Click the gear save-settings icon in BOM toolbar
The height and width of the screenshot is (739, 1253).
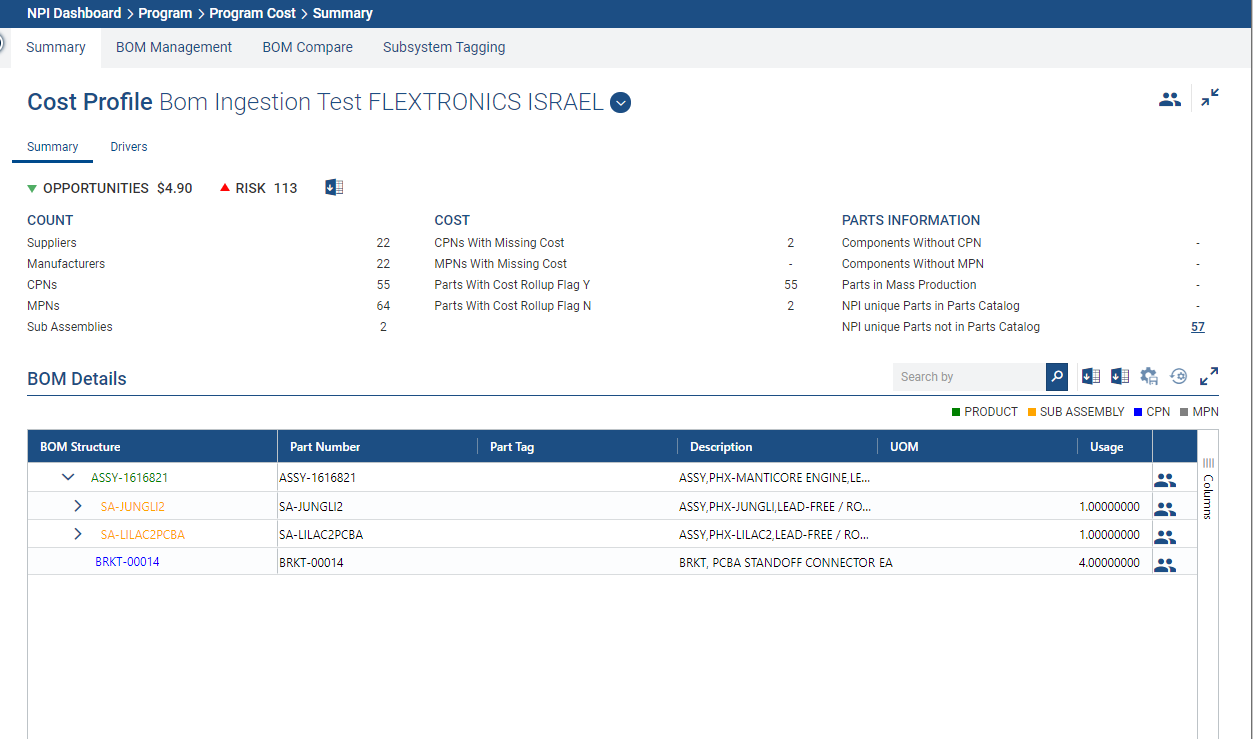pos(1149,377)
